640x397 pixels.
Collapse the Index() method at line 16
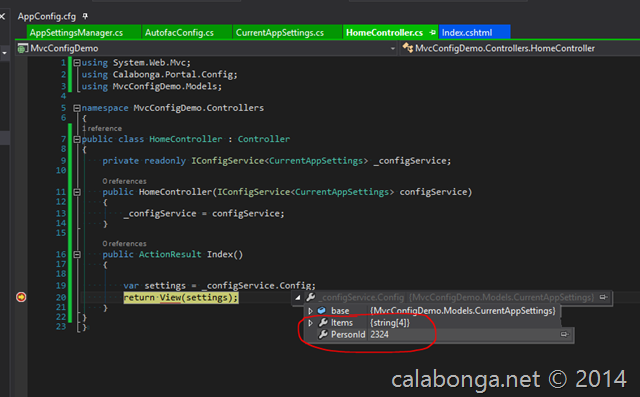77,254
